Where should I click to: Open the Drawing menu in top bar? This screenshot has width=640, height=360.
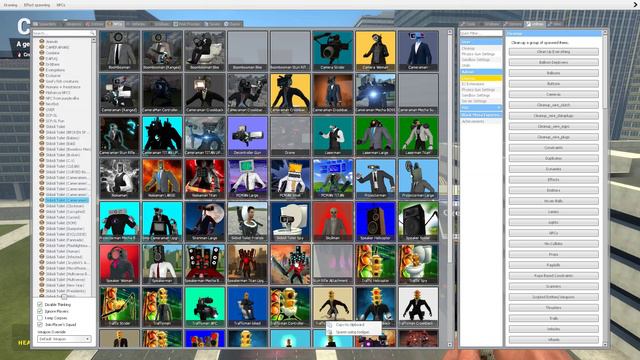[11, 5]
